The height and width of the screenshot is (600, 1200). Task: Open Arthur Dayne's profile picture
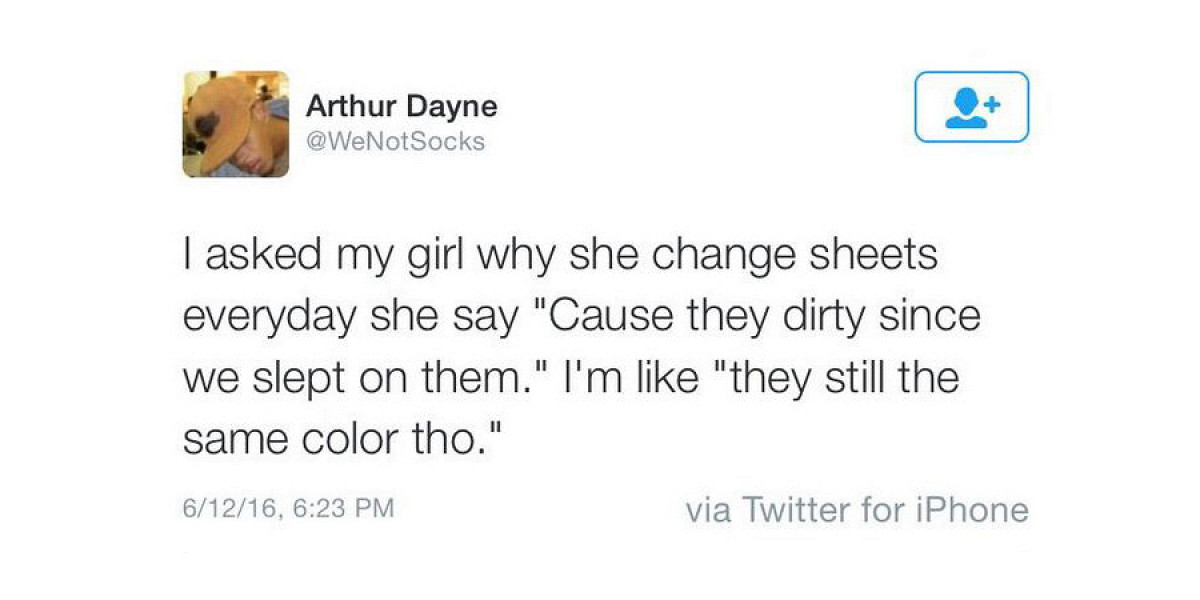click(236, 124)
